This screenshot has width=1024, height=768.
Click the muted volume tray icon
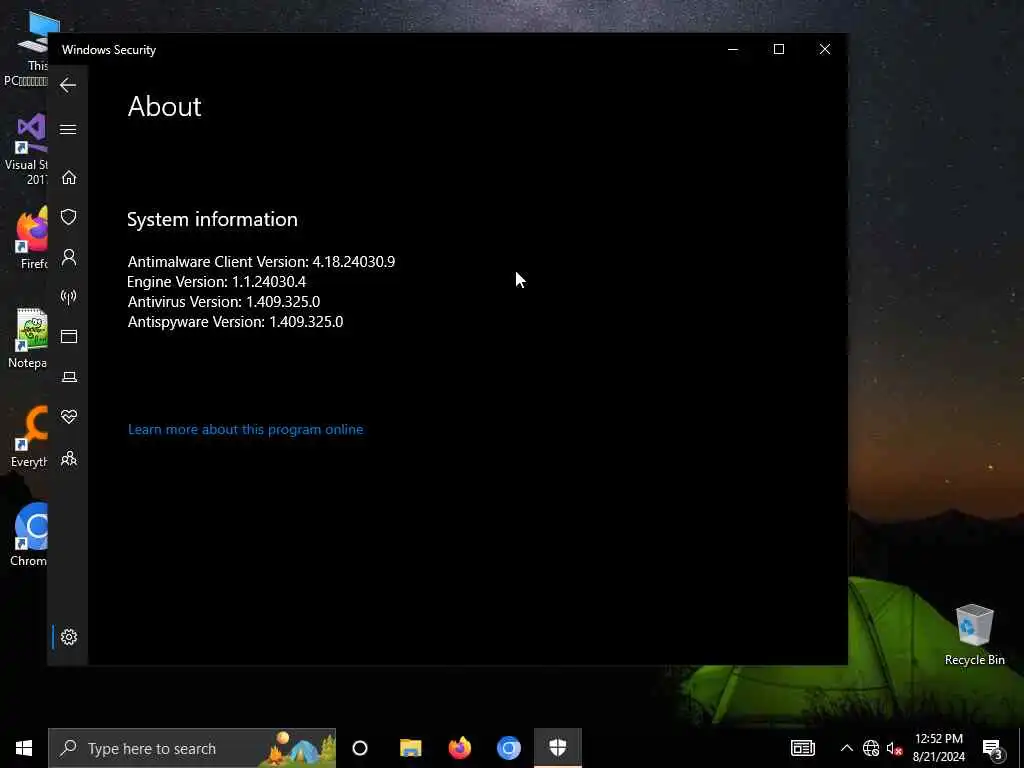coord(894,748)
